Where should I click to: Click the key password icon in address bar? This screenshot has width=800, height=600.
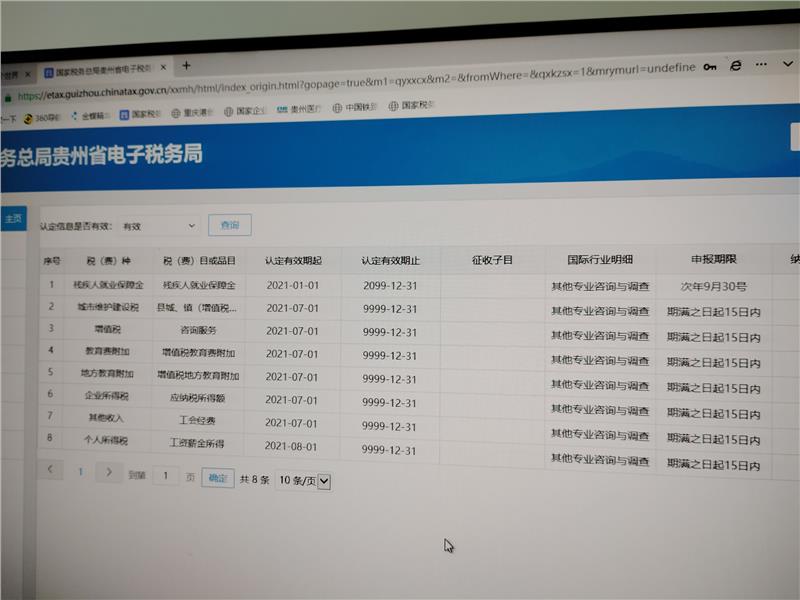click(710, 66)
